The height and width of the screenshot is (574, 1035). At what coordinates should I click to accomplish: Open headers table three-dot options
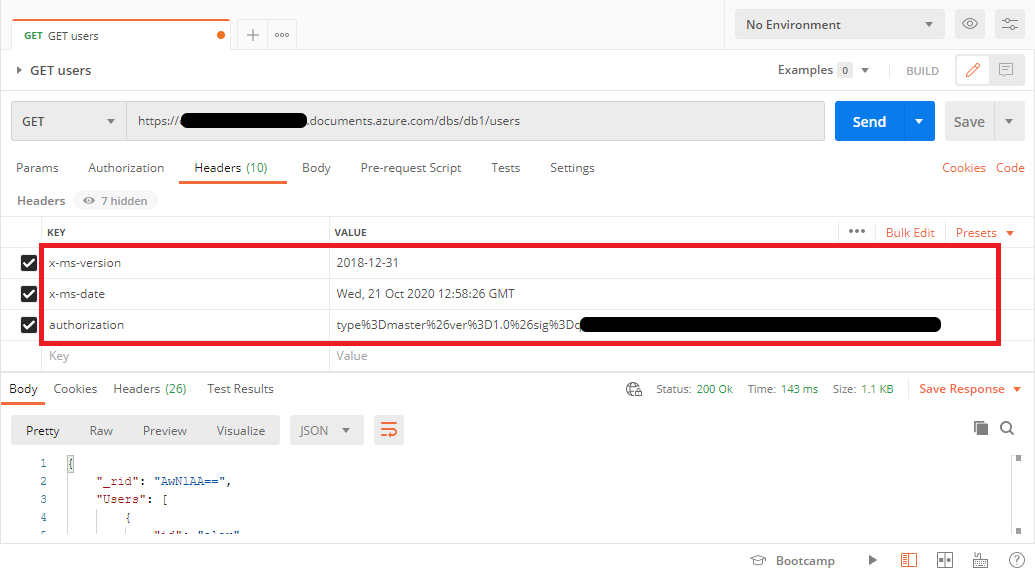[857, 232]
